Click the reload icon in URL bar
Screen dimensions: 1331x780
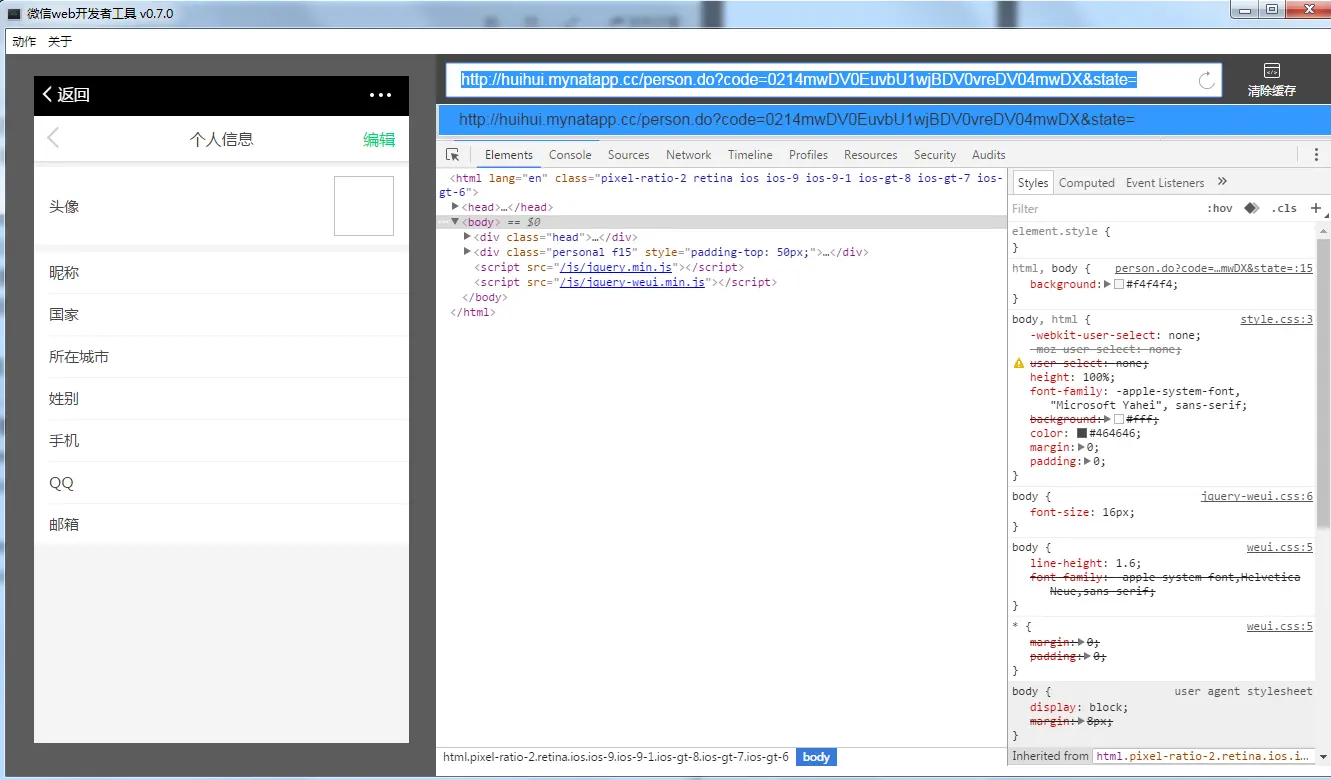pos(1206,80)
